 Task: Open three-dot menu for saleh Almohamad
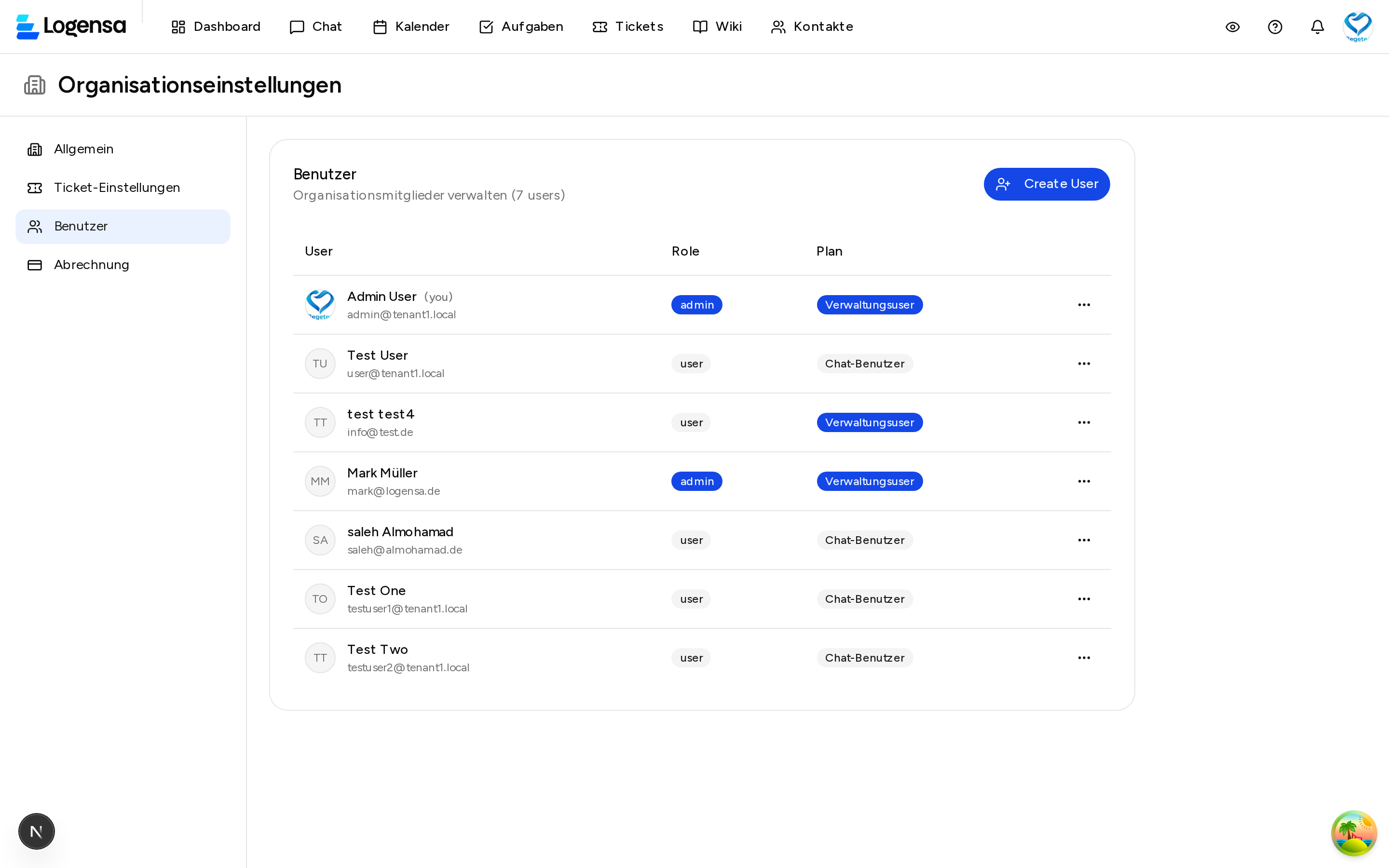pos(1084,540)
